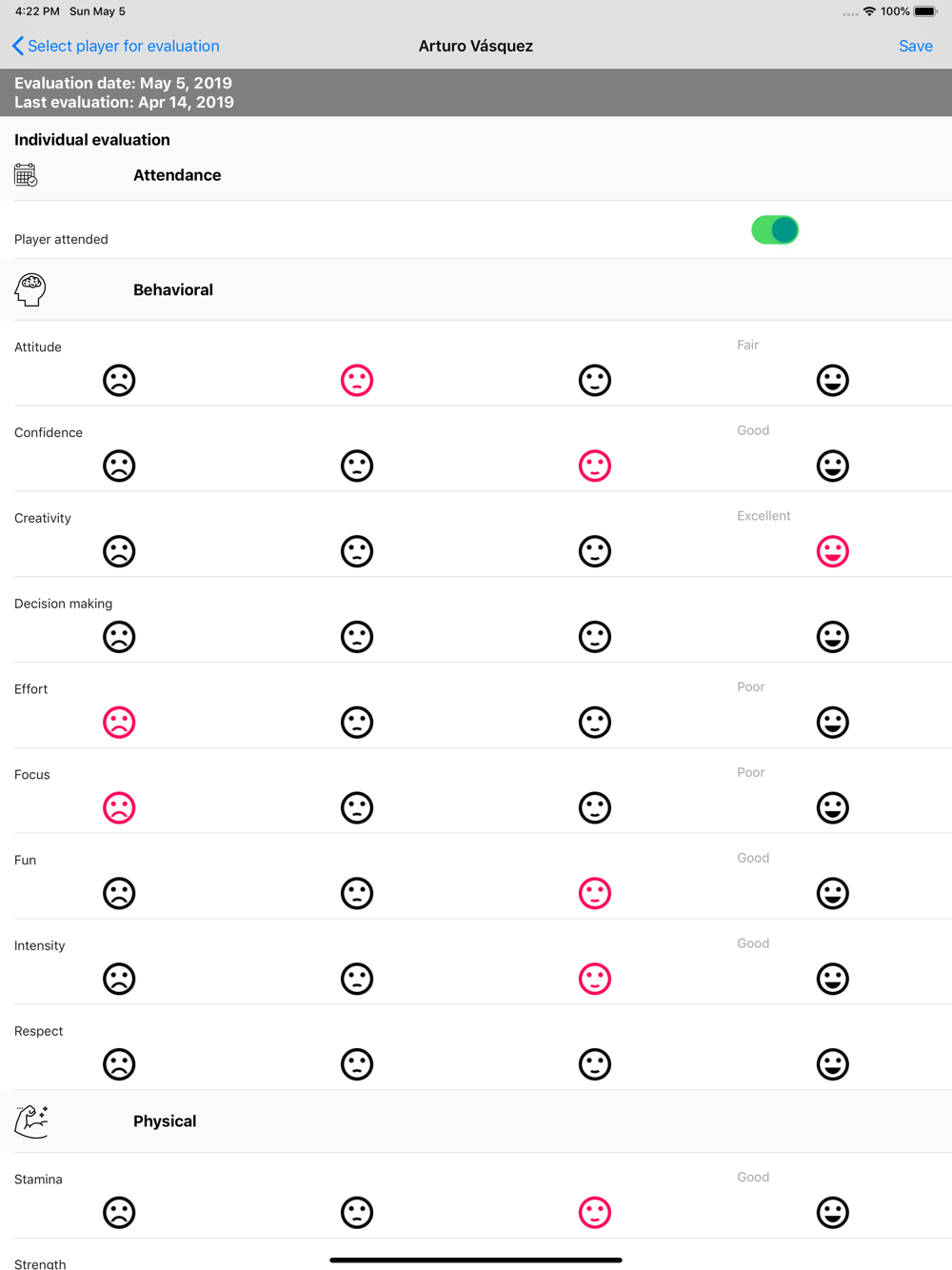
Task: Set Creativity to the slight-smile face
Action: coord(595,552)
